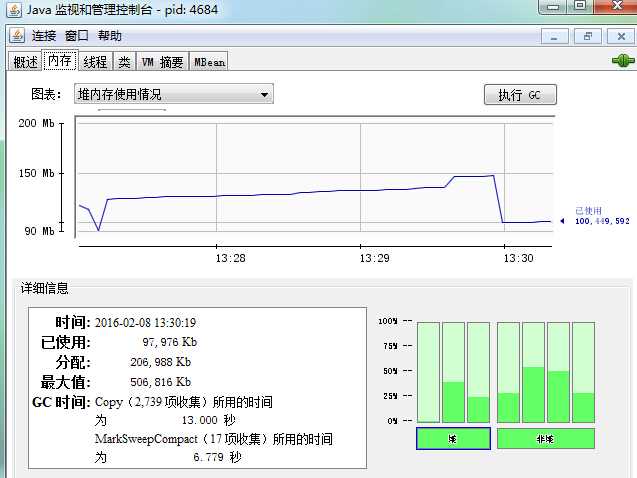
Task: Click the 执行 GC button
Action: tap(520, 95)
